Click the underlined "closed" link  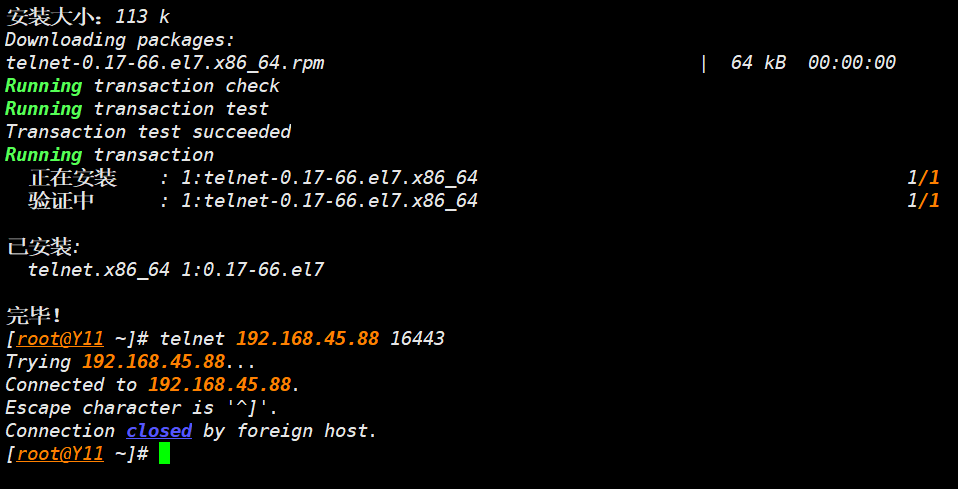tap(159, 431)
